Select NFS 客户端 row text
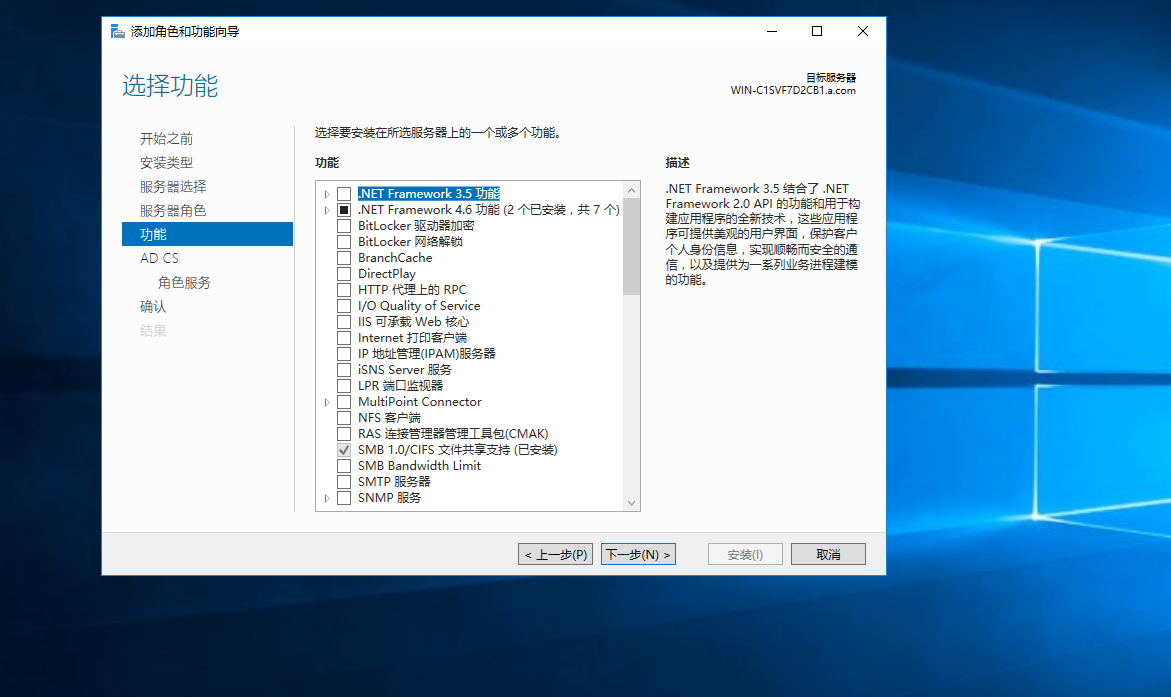This screenshot has width=1171, height=697. pos(388,418)
